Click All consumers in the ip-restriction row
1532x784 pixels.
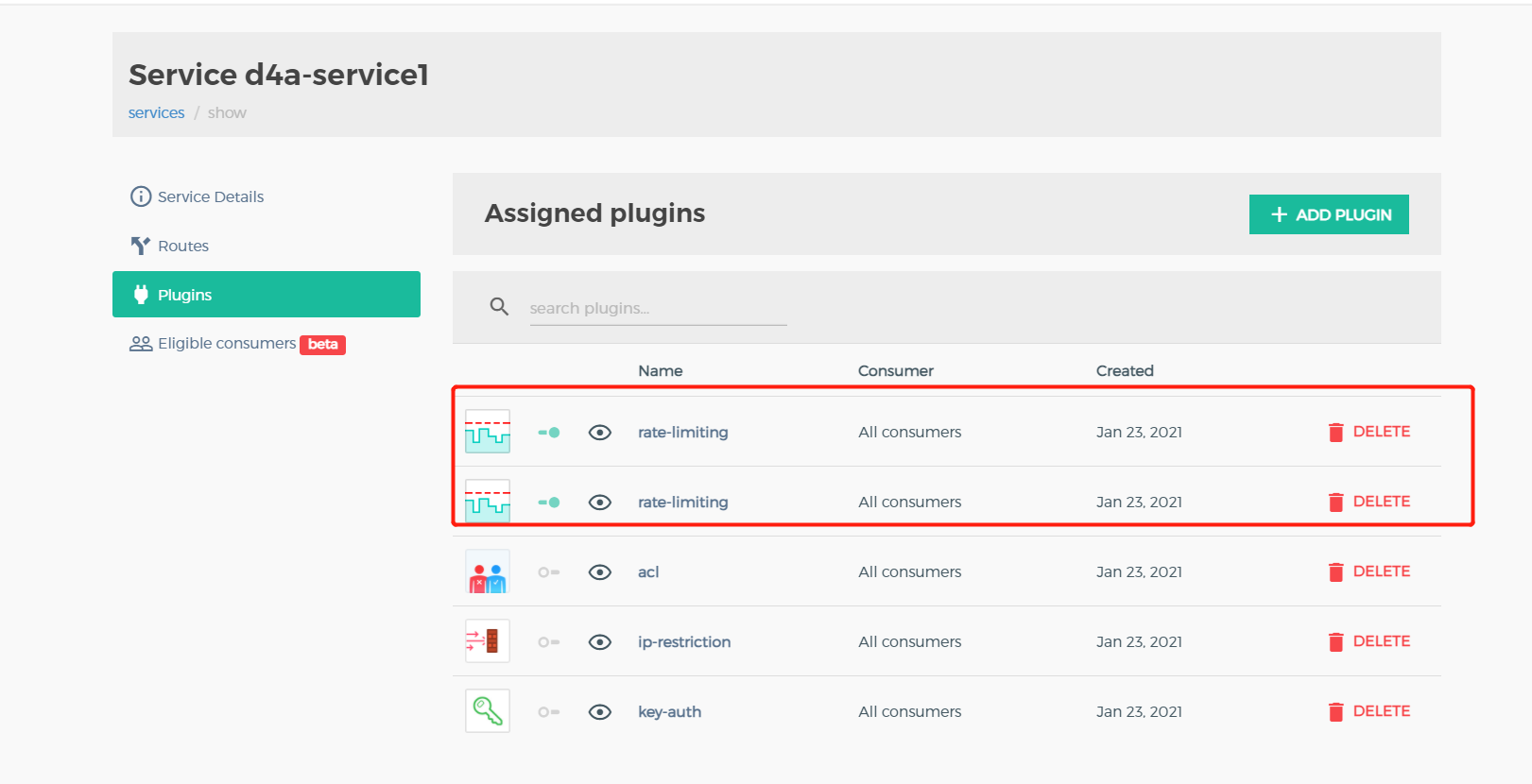coord(910,641)
